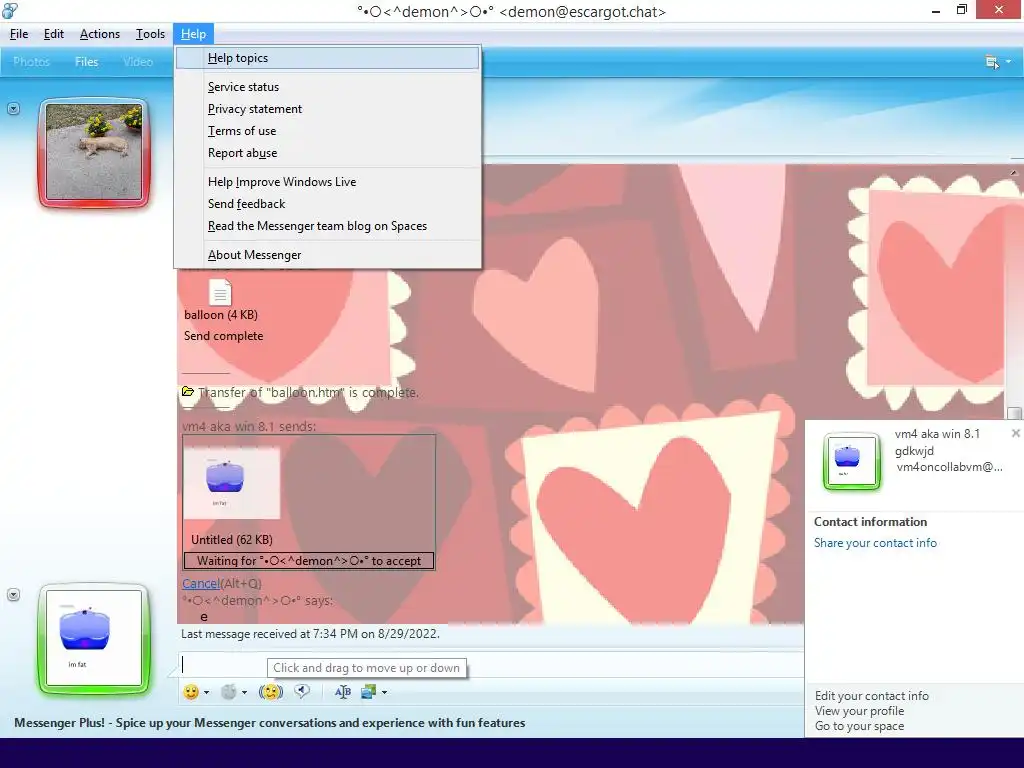This screenshot has width=1024, height=768.
Task: Open the emoticon dropdown arrow
Action: 206,692
